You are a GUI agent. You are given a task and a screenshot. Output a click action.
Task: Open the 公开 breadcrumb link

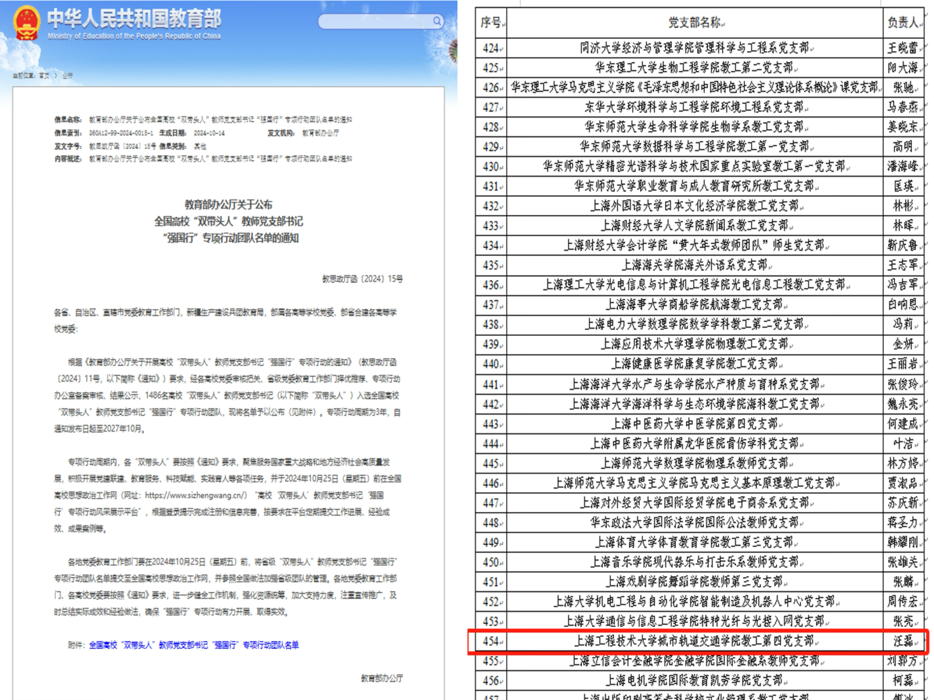pos(68,75)
